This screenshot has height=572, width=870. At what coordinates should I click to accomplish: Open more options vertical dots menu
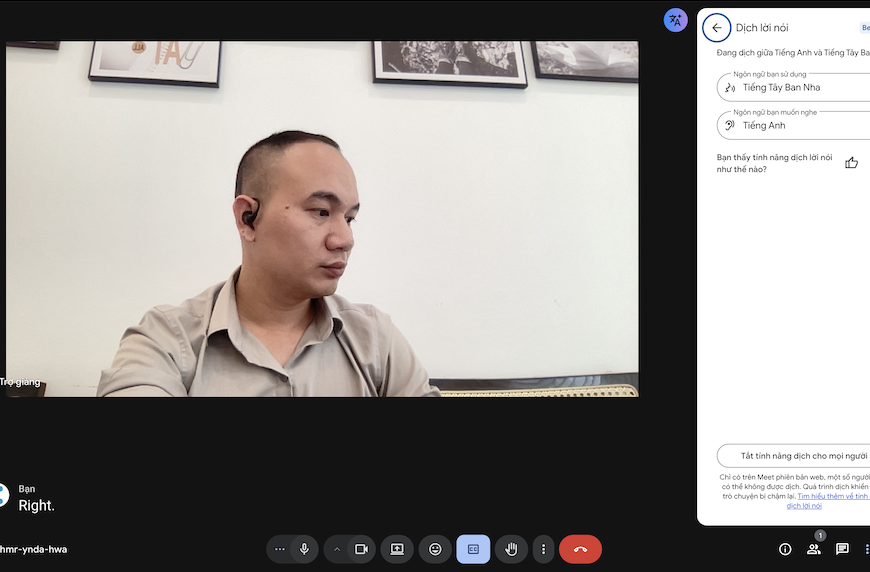click(x=543, y=549)
